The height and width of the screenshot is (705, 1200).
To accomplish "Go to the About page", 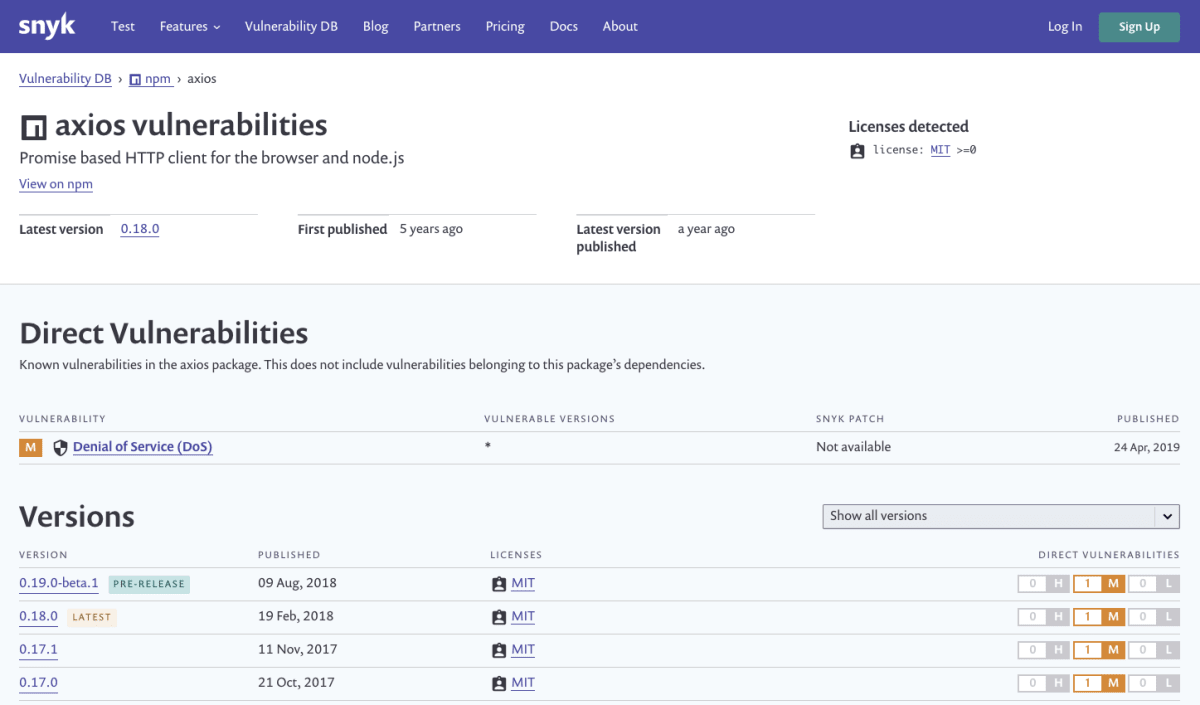I will [620, 26].
